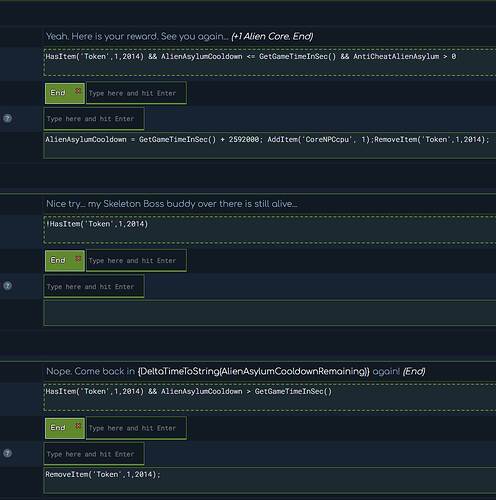Image resolution: width=496 pixels, height=500 pixels.
Task: Click the help icon beside the Skeleton Boss block's lower input
Action: (x=7, y=285)
